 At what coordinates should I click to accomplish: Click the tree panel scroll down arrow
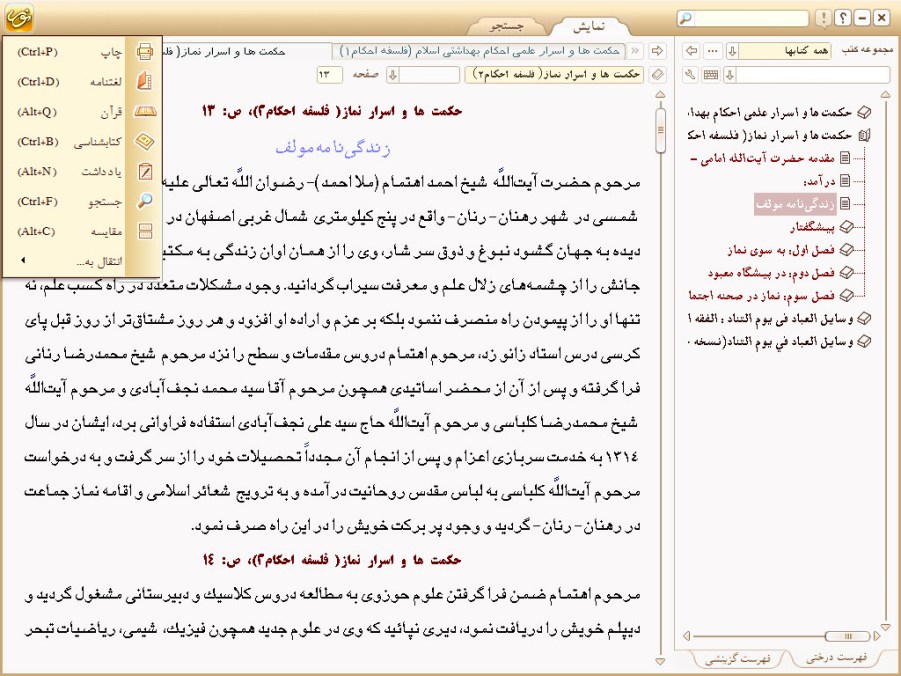[x=885, y=627]
